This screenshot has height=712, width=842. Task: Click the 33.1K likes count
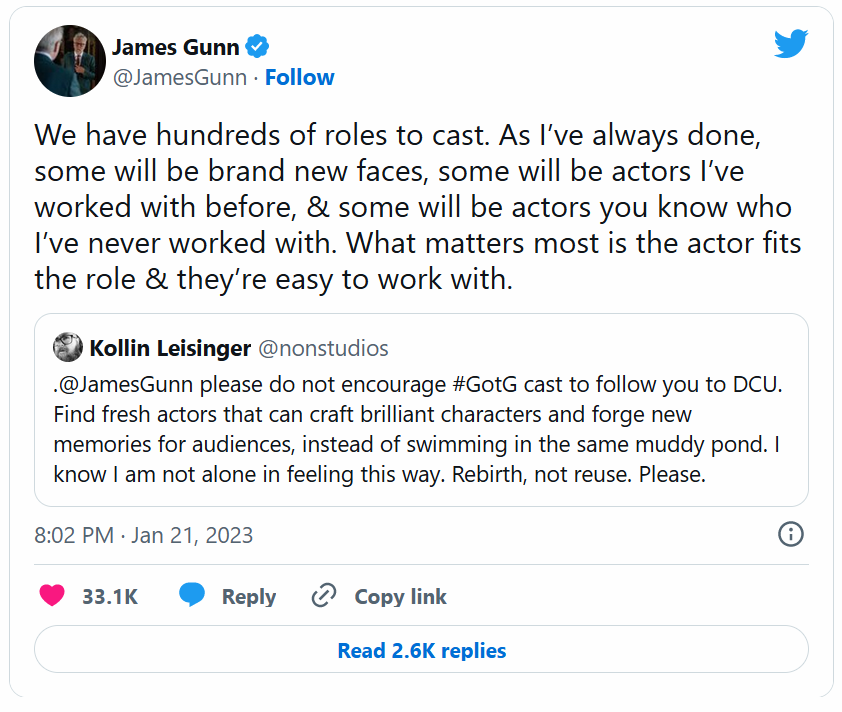[x=110, y=597]
